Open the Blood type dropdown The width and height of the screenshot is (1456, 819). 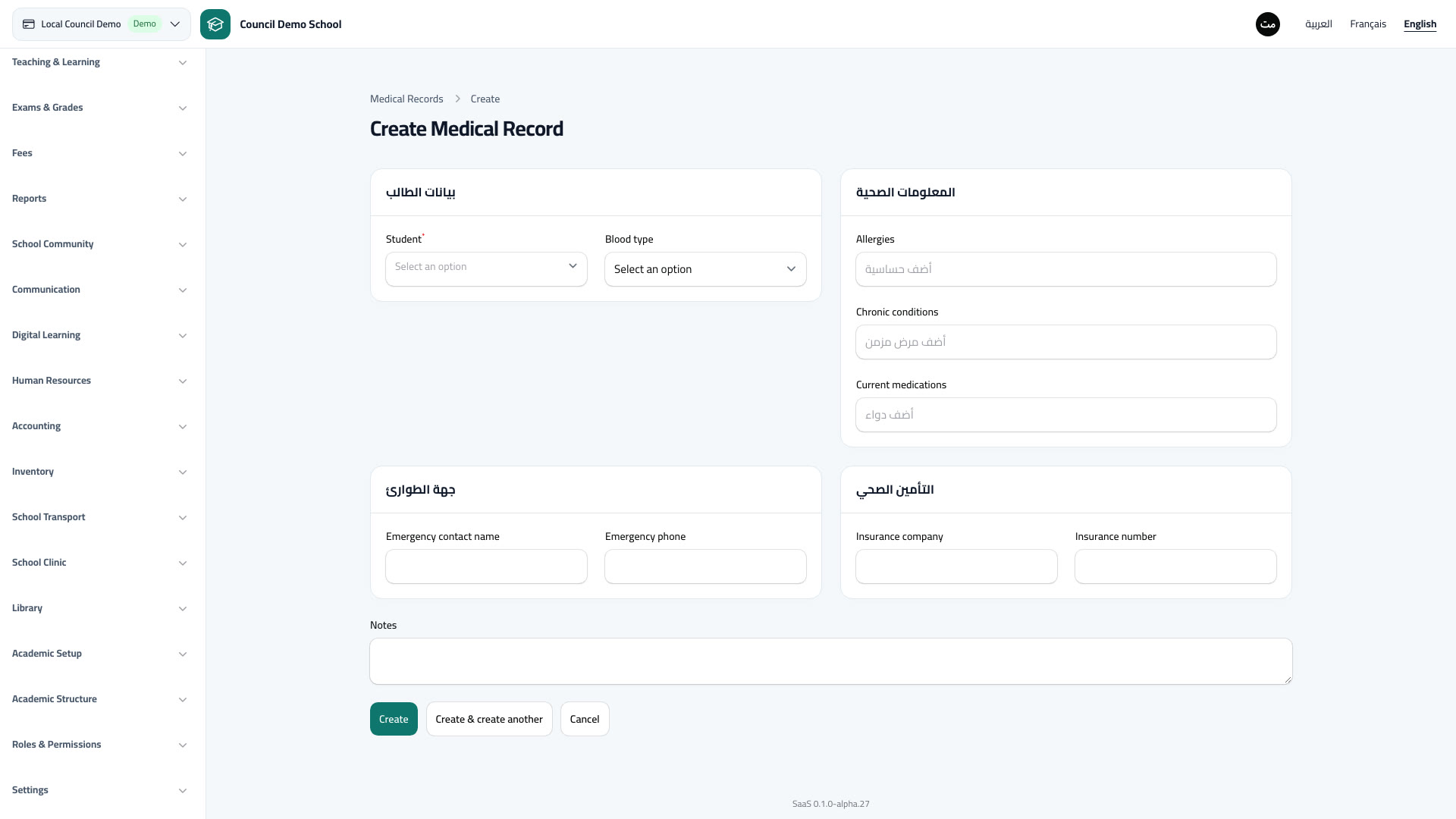(705, 269)
